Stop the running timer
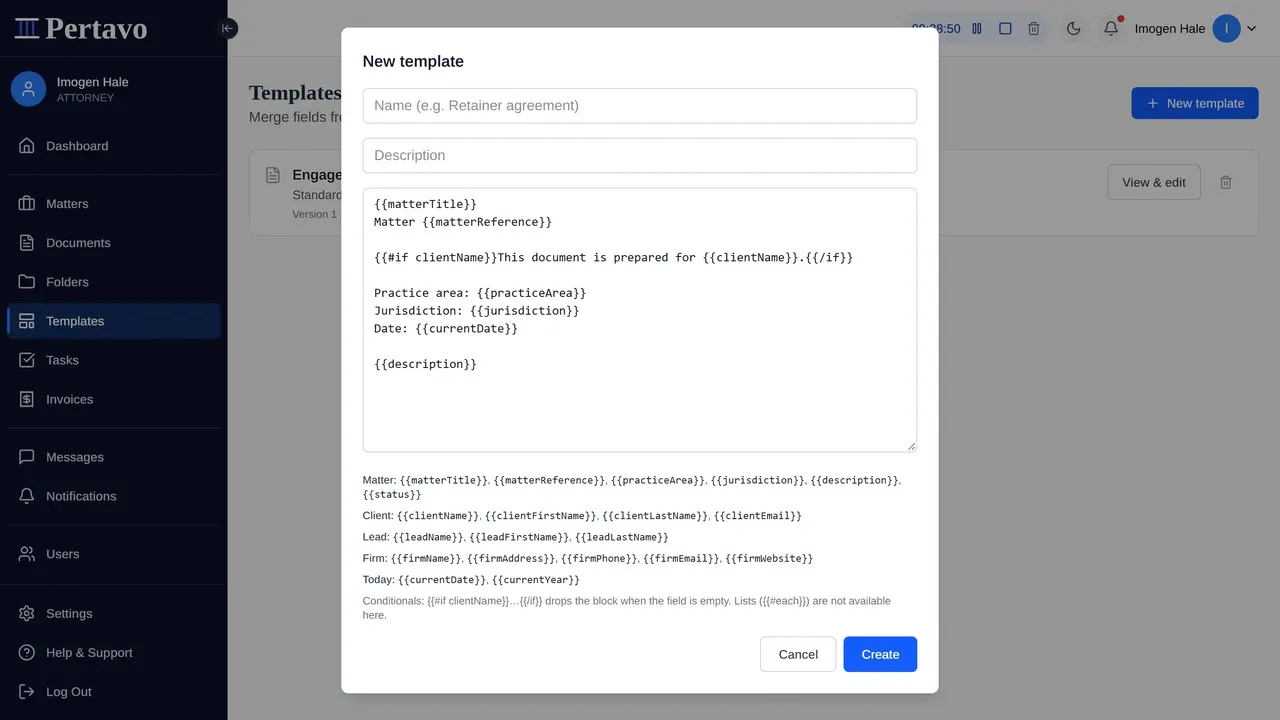The image size is (1280, 720). (x=1005, y=29)
